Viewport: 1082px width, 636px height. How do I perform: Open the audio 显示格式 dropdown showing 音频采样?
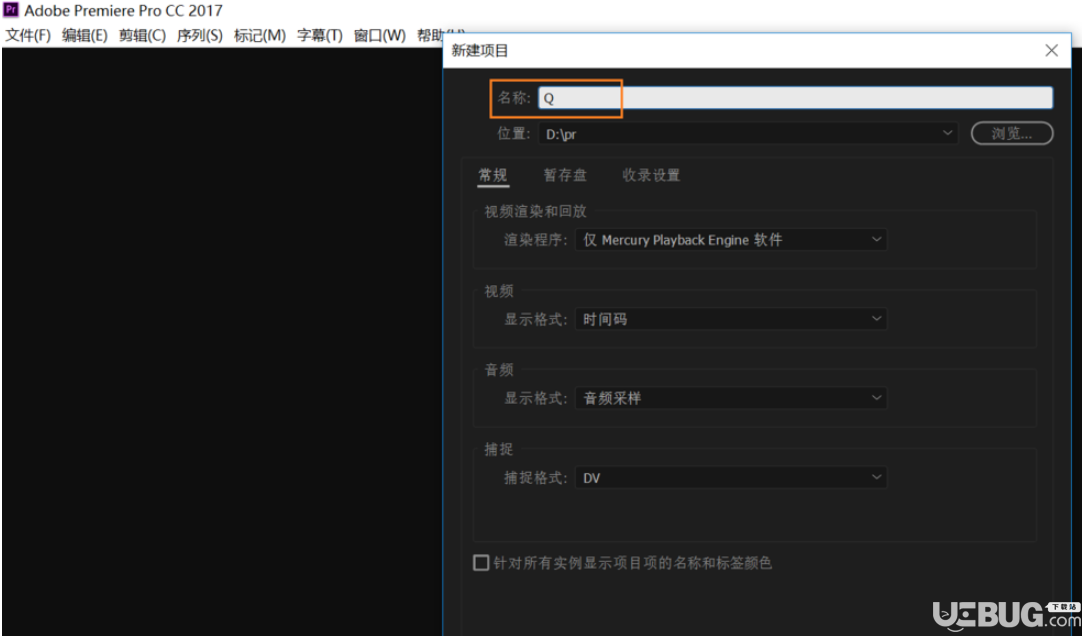point(731,398)
